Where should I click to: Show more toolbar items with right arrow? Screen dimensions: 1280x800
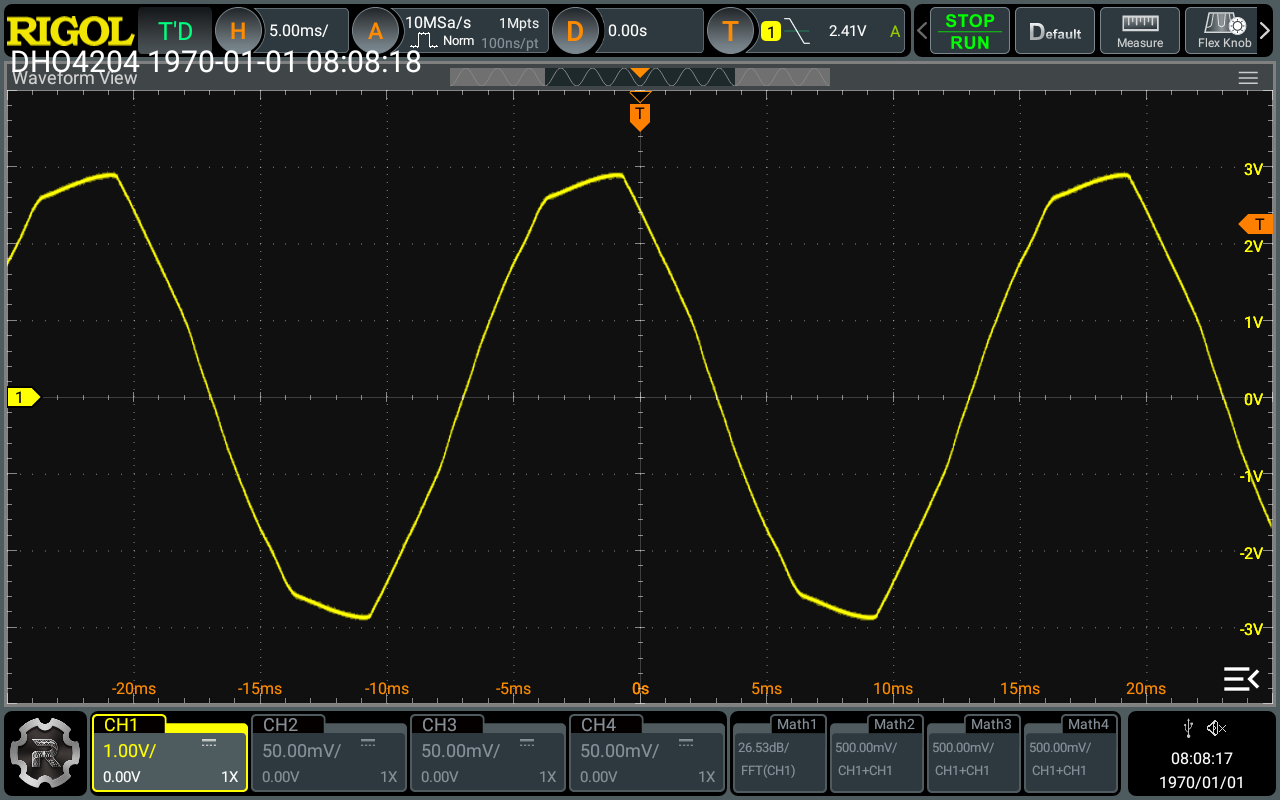tap(1267, 31)
